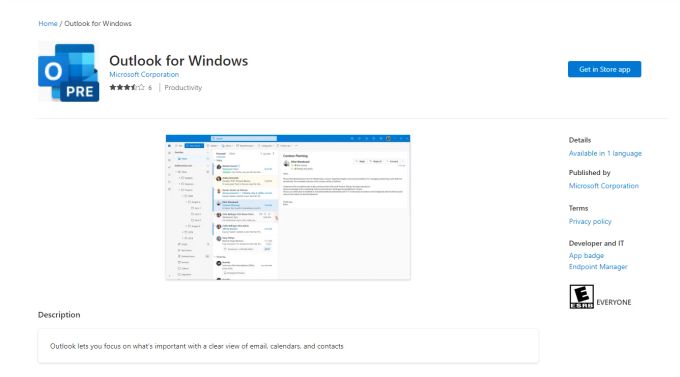The height and width of the screenshot is (377, 680).
Task: Open the Available in 1 language link
Action: pos(605,153)
